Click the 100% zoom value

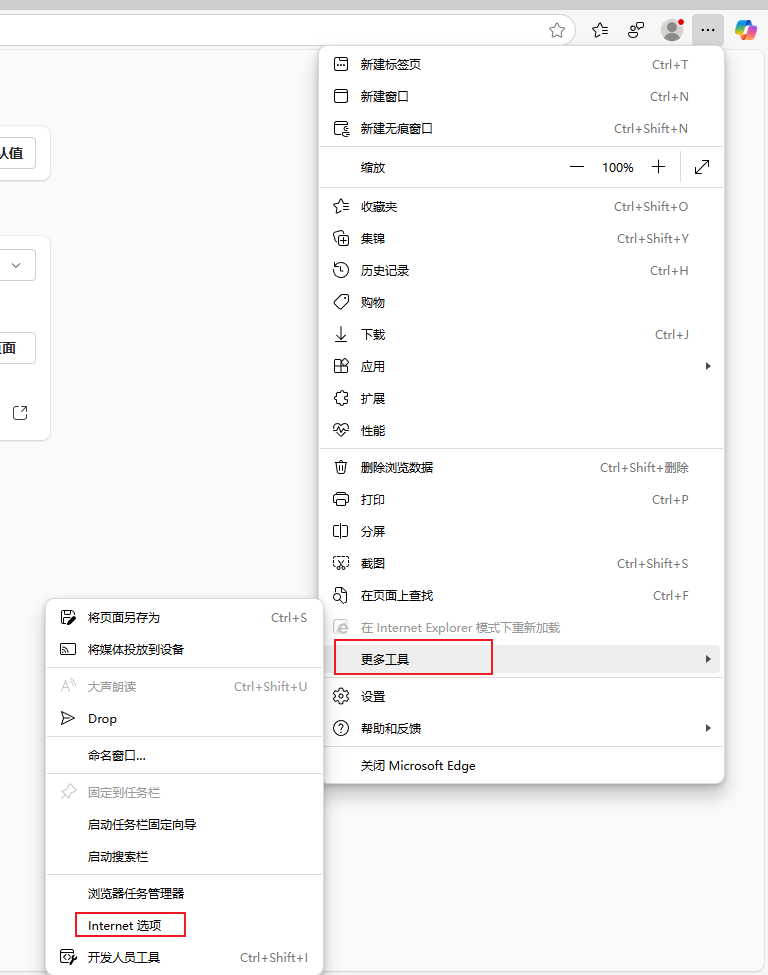618,168
